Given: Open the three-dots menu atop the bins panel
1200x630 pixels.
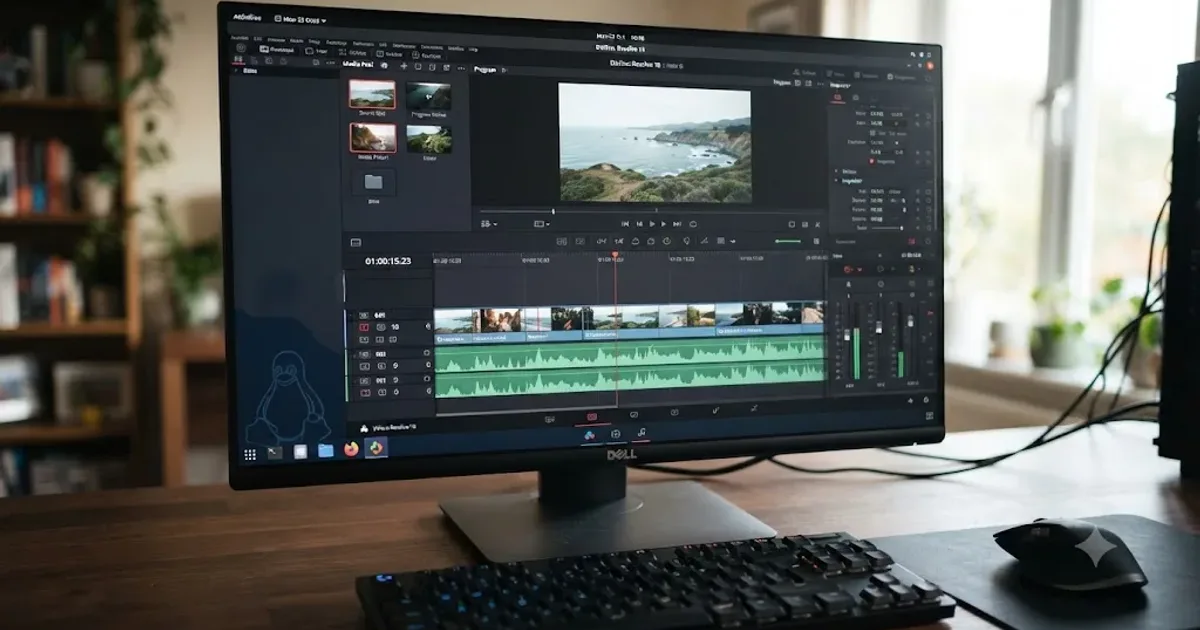Looking at the screenshot, I should coord(330,63).
